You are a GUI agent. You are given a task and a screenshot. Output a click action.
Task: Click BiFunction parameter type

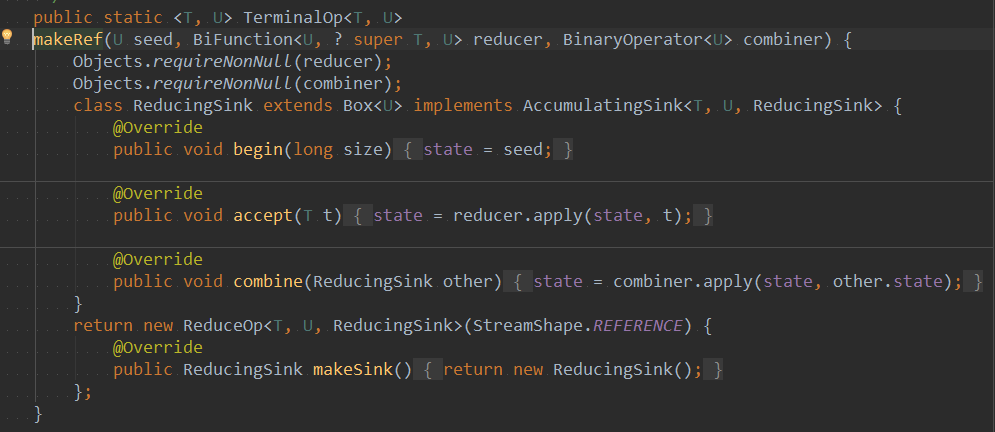(x=243, y=39)
